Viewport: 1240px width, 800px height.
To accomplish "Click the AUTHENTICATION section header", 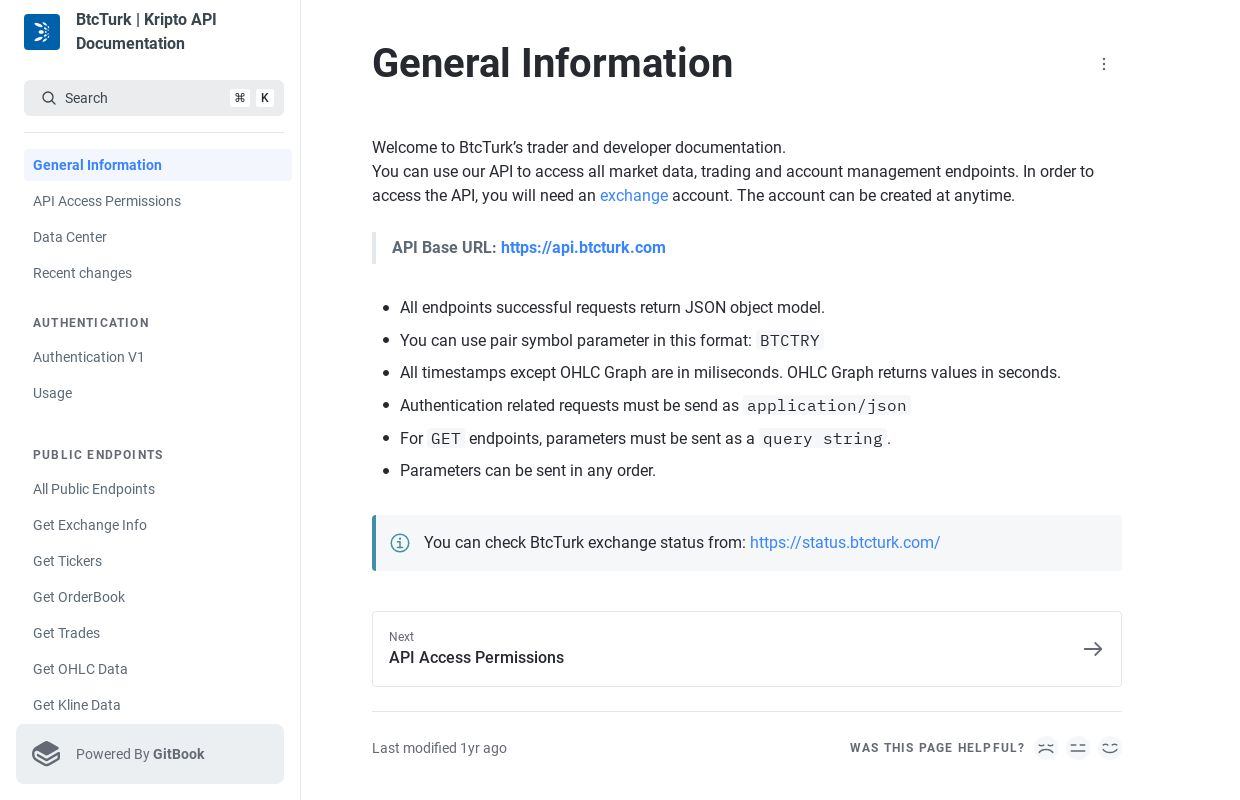I will [x=91, y=323].
